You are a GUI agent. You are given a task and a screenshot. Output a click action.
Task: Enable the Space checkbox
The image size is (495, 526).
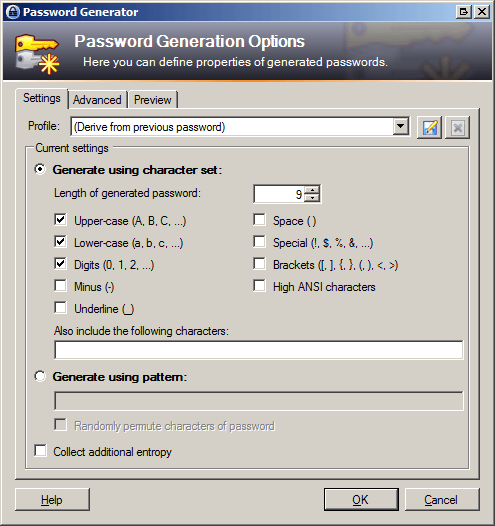[x=259, y=220]
